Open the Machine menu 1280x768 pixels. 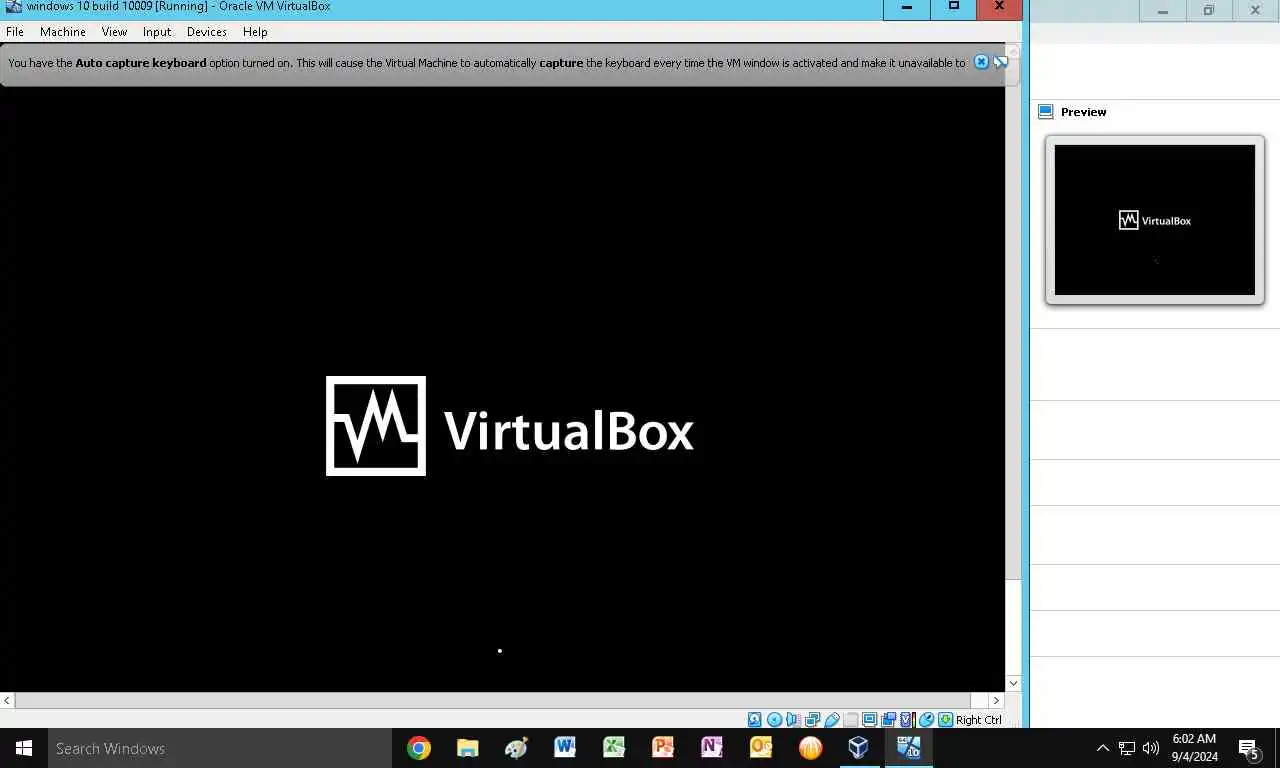[63, 32]
